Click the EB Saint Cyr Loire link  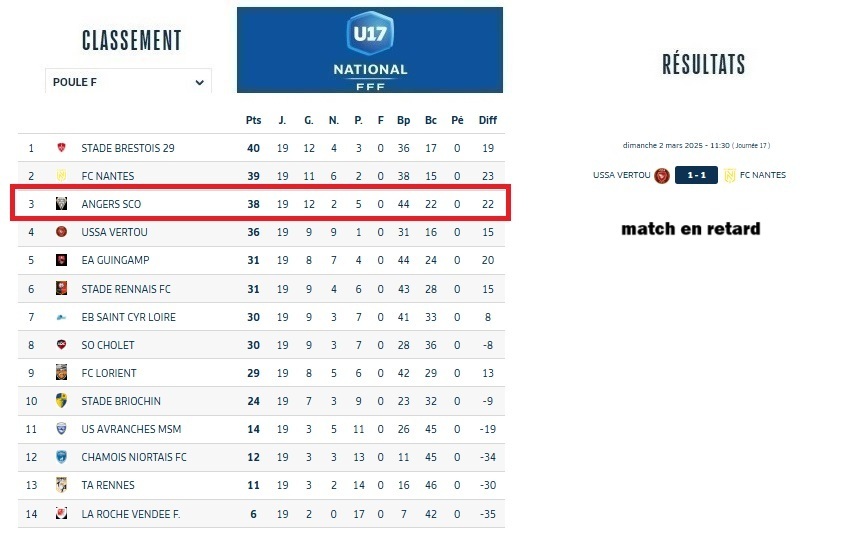128,317
